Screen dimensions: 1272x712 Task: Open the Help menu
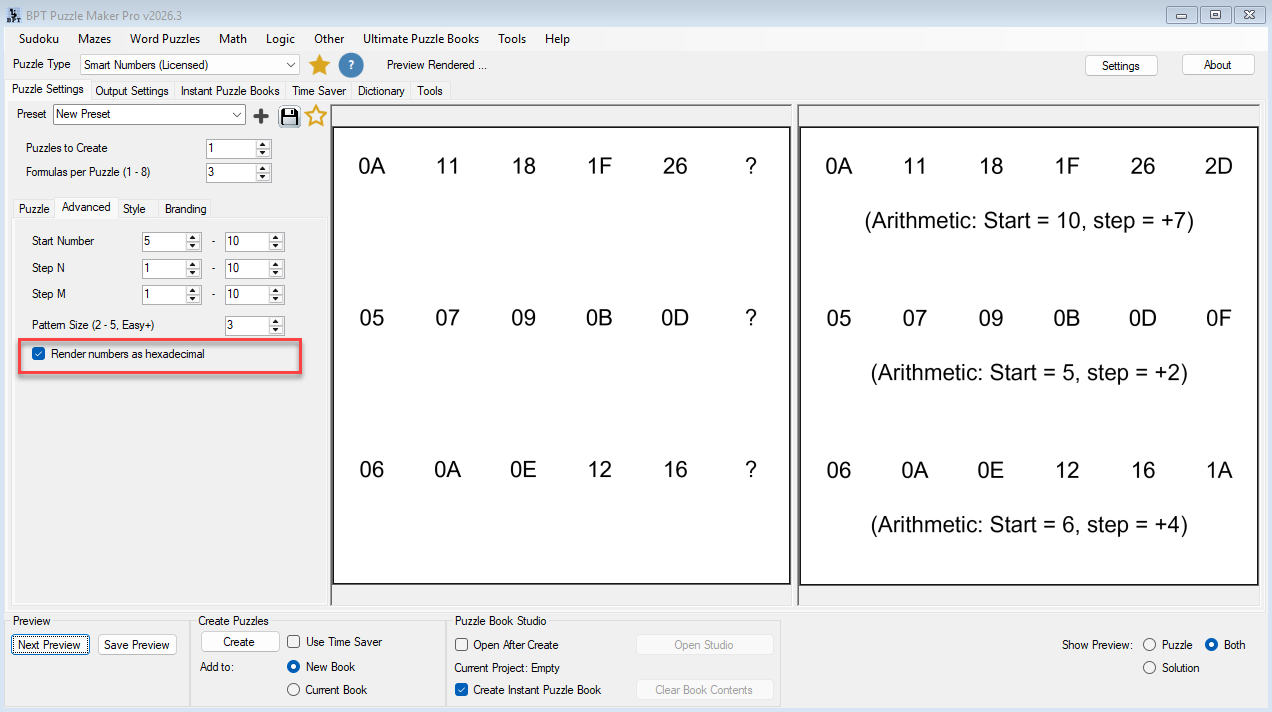click(558, 39)
